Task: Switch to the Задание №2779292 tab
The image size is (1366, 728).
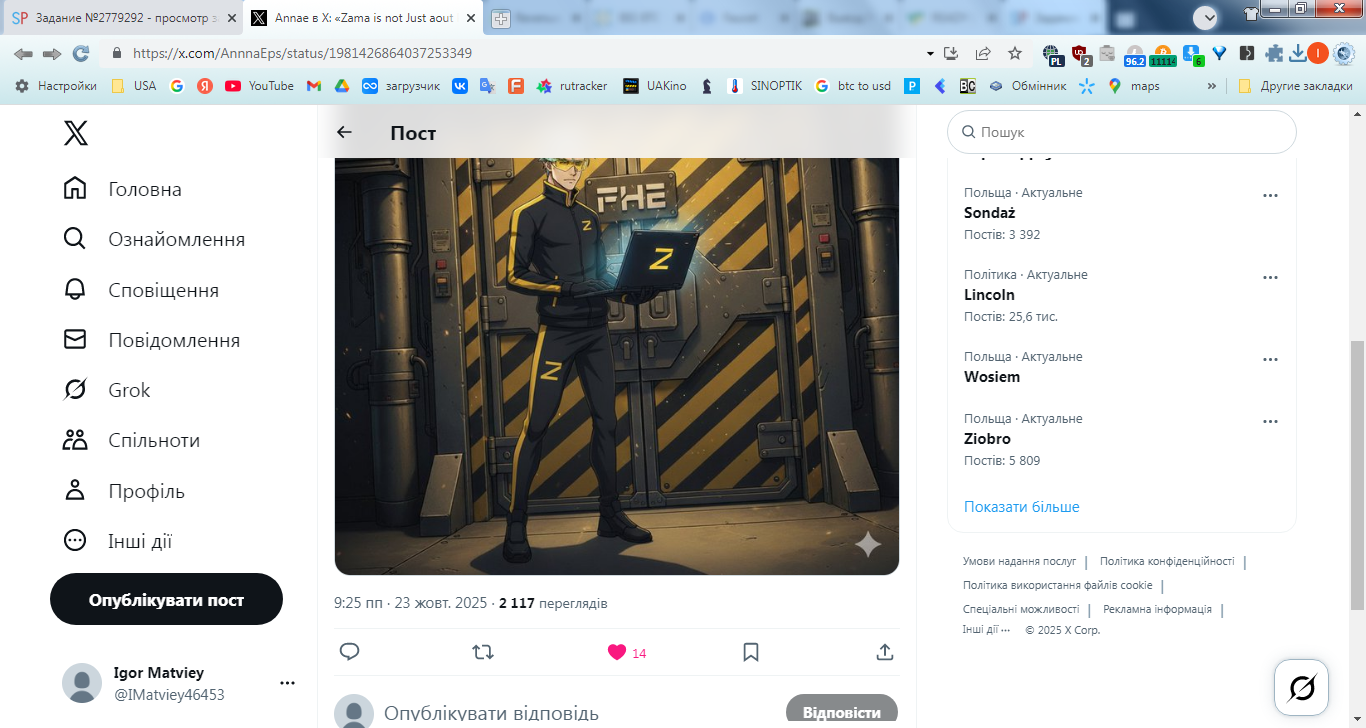Action: click(120, 18)
